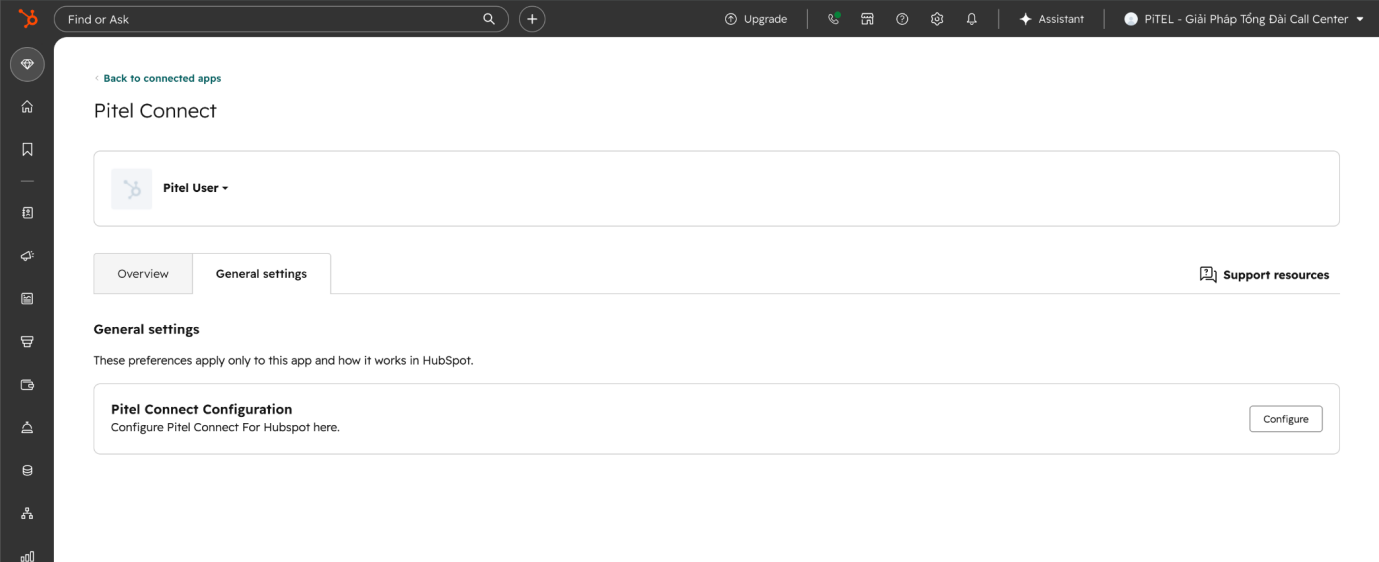Open Automation workflow icon in sidebar
This screenshot has height=562, width=1379.
tap(27, 513)
